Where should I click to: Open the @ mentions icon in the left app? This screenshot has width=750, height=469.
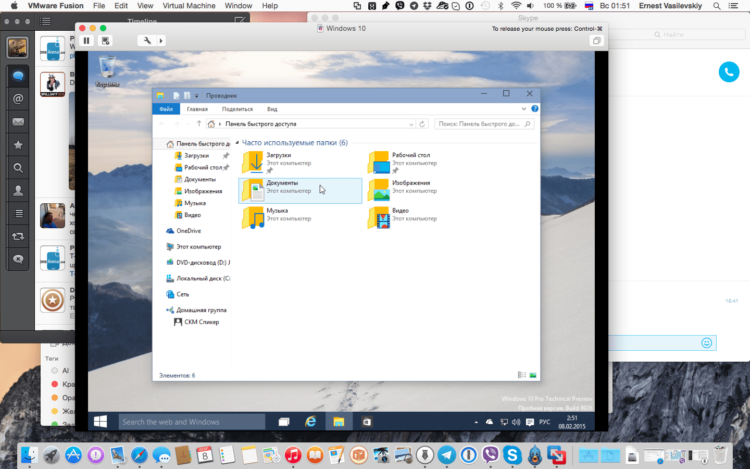click(18, 99)
